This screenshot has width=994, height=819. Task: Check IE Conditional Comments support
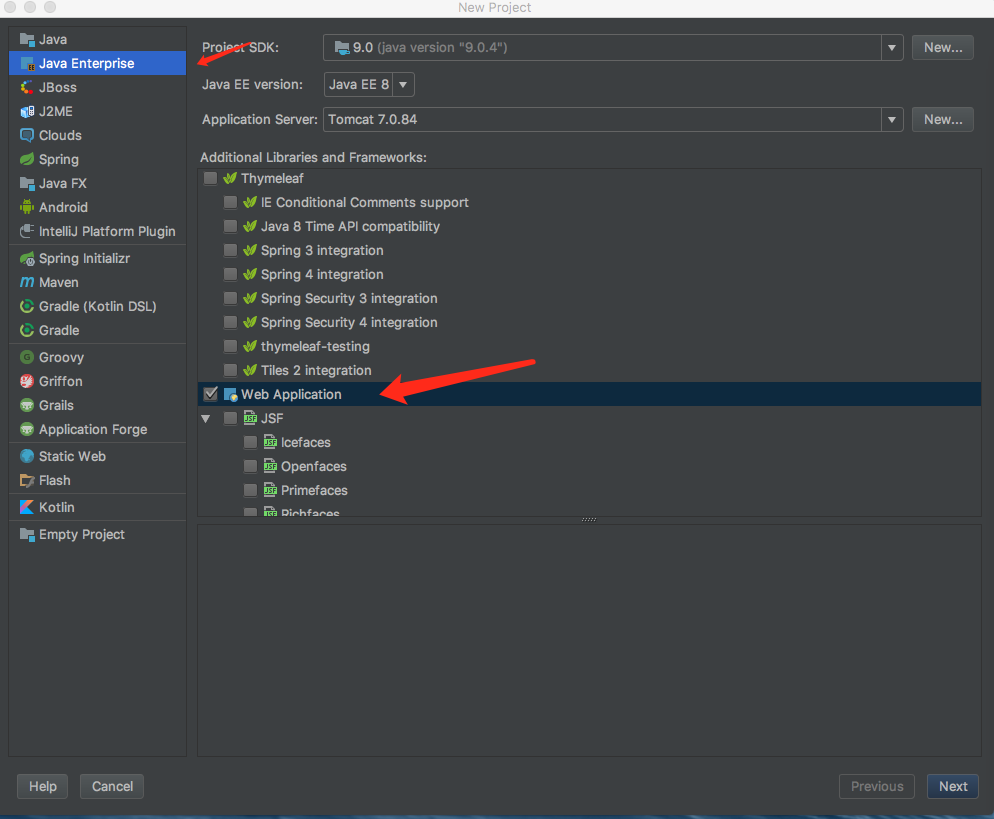tap(231, 202)
